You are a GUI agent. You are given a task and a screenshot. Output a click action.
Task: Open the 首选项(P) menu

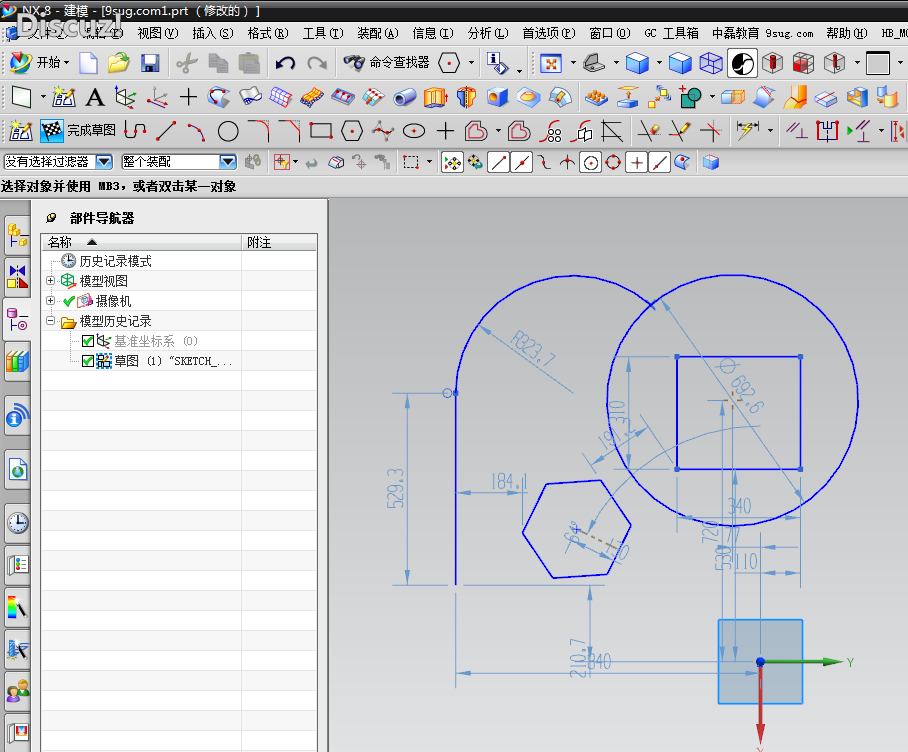pyautogui.click(x=548, y=33)
